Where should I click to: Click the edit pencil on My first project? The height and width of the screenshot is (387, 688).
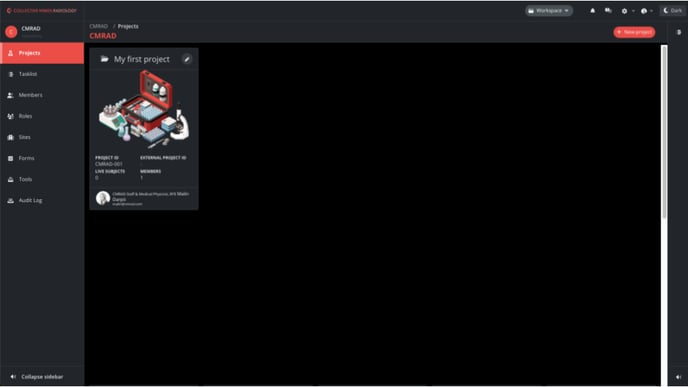click(x=187, y=59)
